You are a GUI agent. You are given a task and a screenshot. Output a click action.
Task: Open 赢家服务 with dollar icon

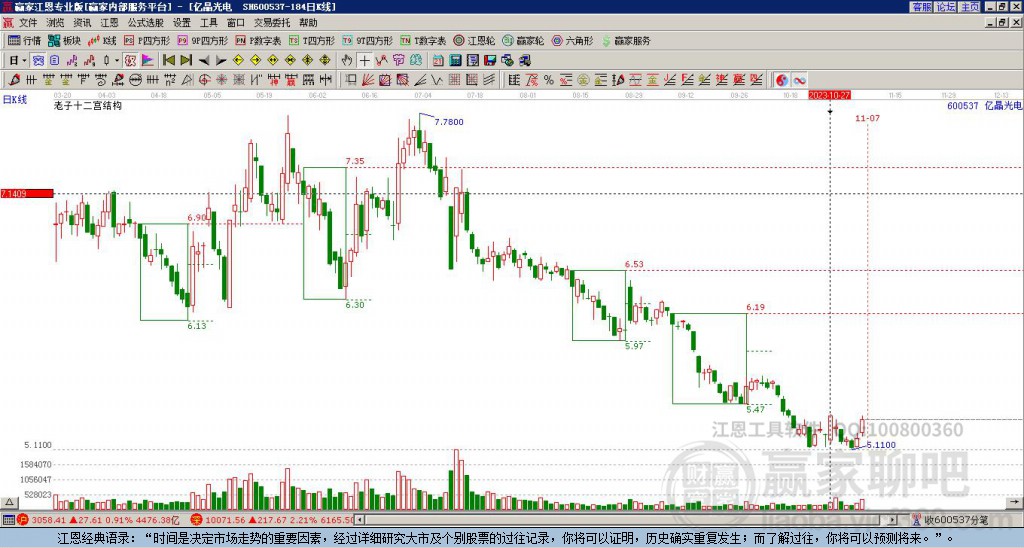pyautogui.click(x=626, y=40)
